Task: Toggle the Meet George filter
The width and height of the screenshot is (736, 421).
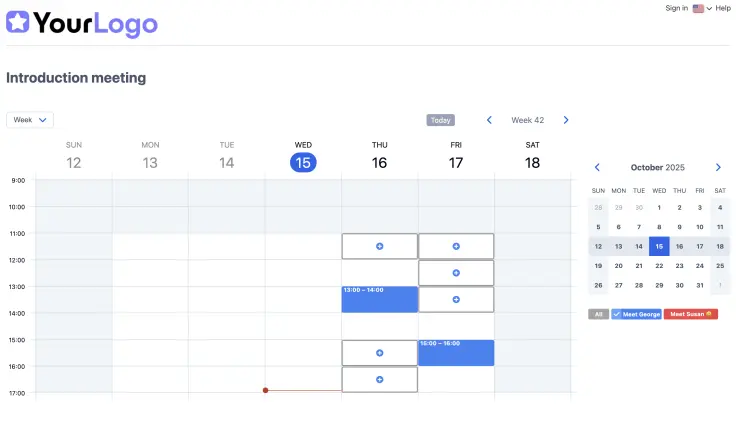Action: tap(636, 314)
